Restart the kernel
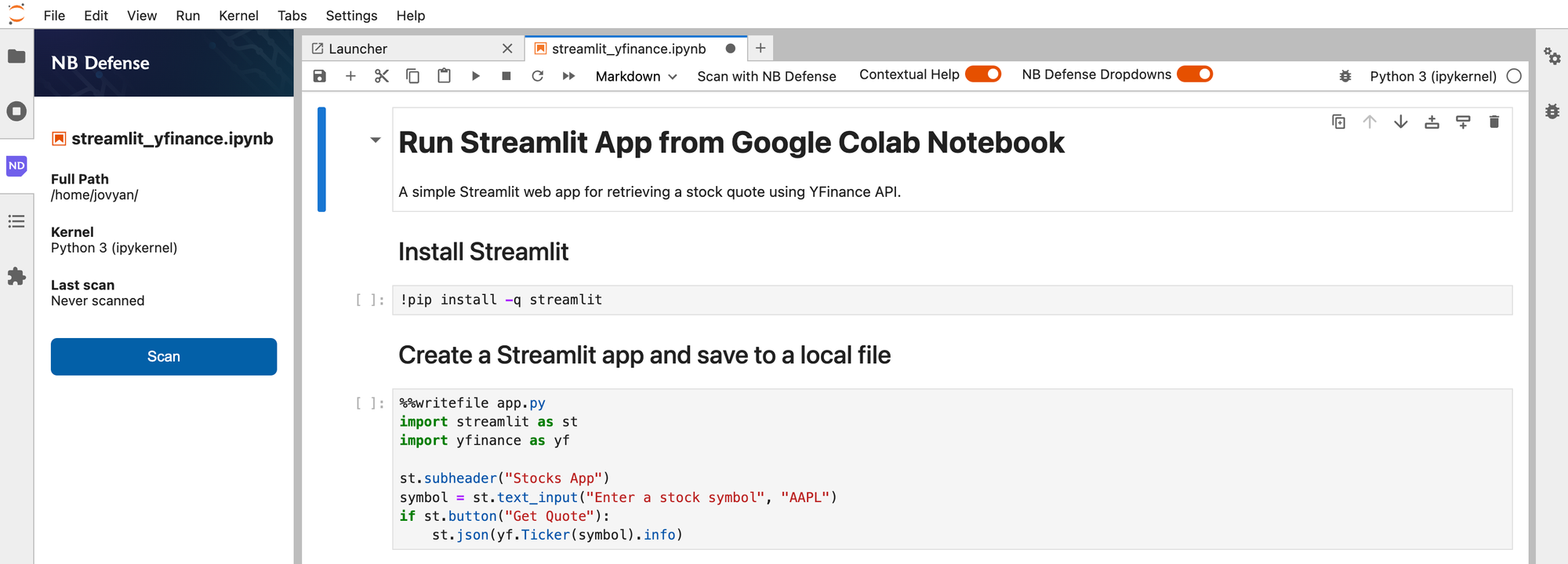Image resolution: width=1568 pixels, height=564 pixels. click(x=538, y=76)
